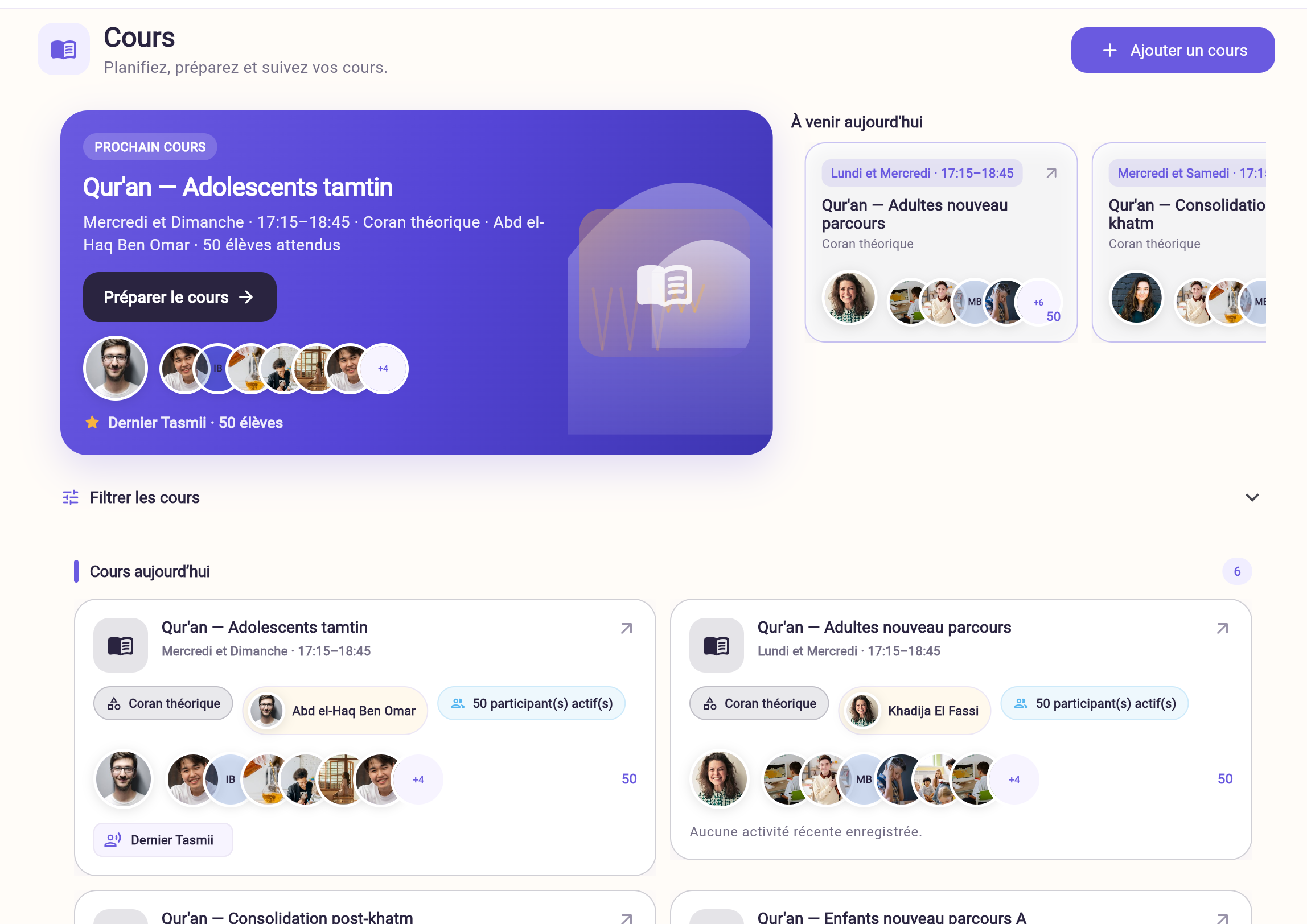Open the Consolidation khatm upcoming card title
The height and width of the screenshot is (924, 1307).
1187,214
